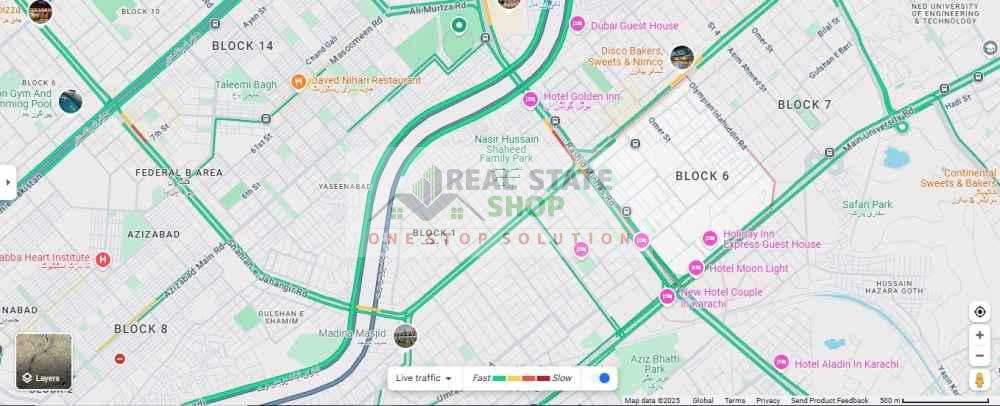Open the Layers thumbnail selector
Viewport: 1000px width, 406px height.
(44, 361)
